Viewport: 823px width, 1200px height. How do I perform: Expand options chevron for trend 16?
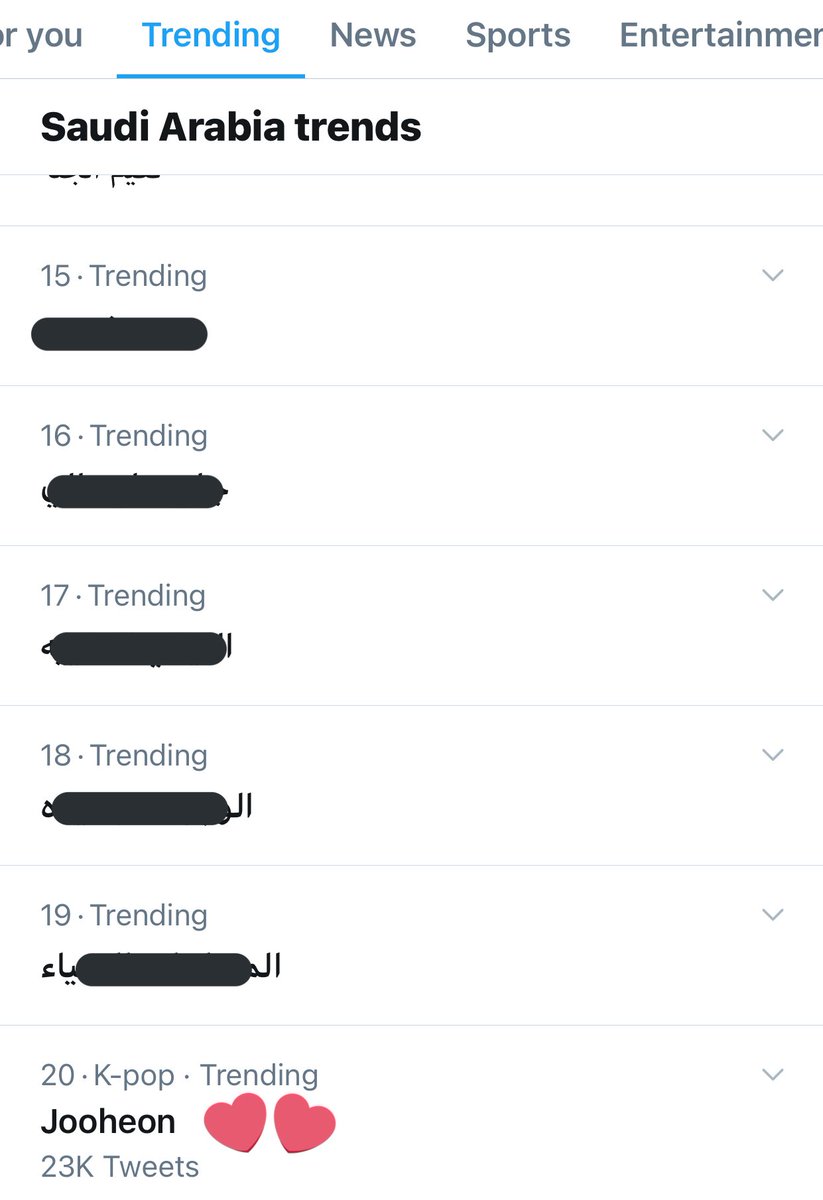coord(772,435)
